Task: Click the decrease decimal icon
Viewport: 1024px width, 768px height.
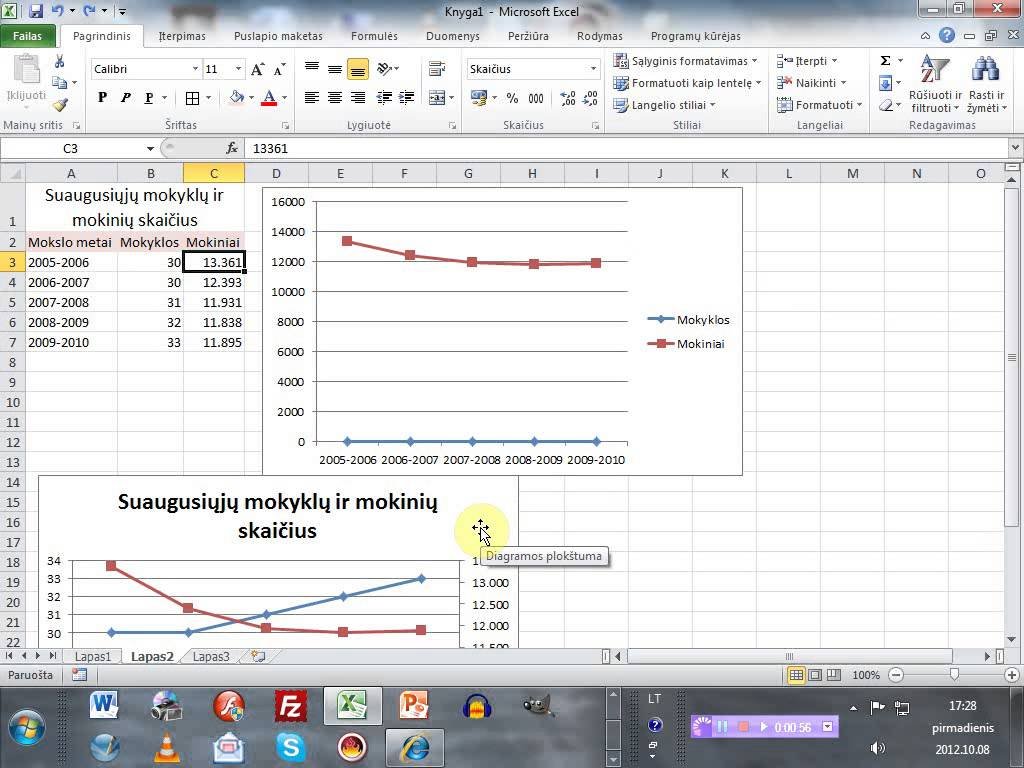Action: (x=590, y=98)
